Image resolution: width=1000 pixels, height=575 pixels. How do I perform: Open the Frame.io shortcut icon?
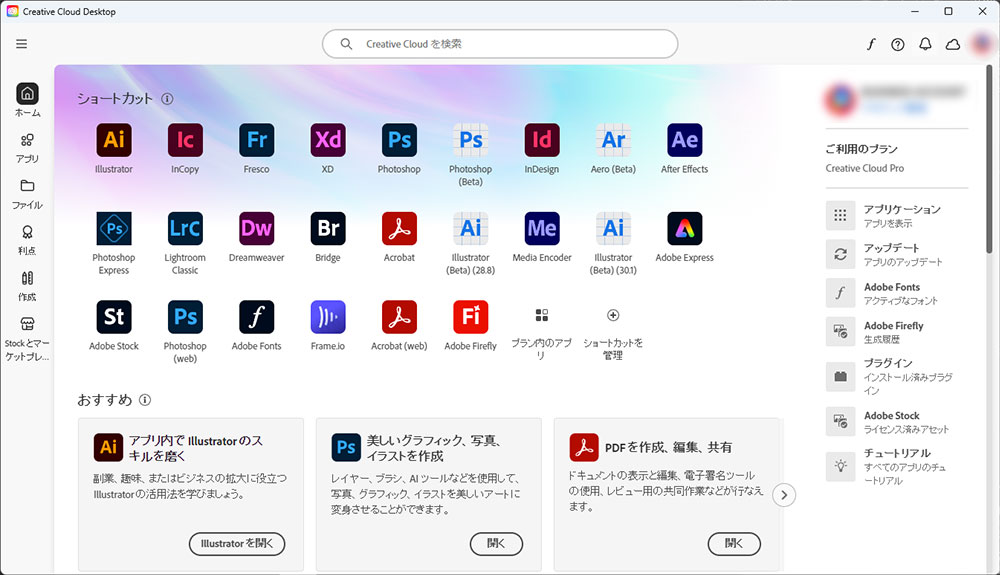pos(328,317)
